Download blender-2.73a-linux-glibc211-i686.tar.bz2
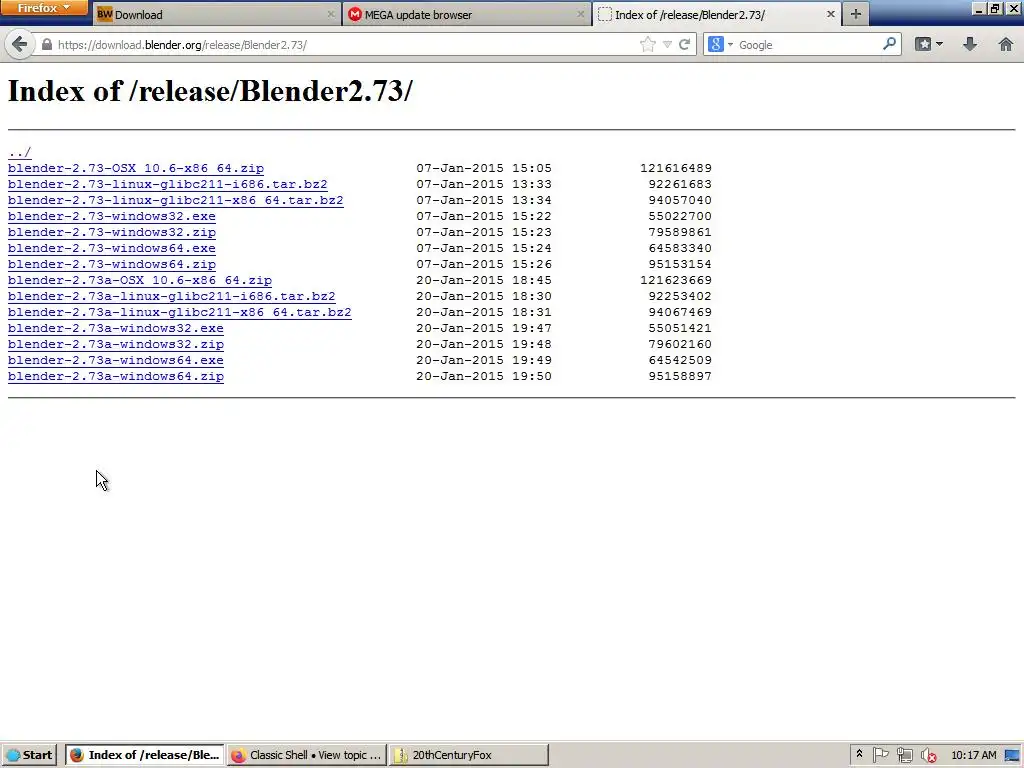The image size is (1024, 768). coord(172,296)
